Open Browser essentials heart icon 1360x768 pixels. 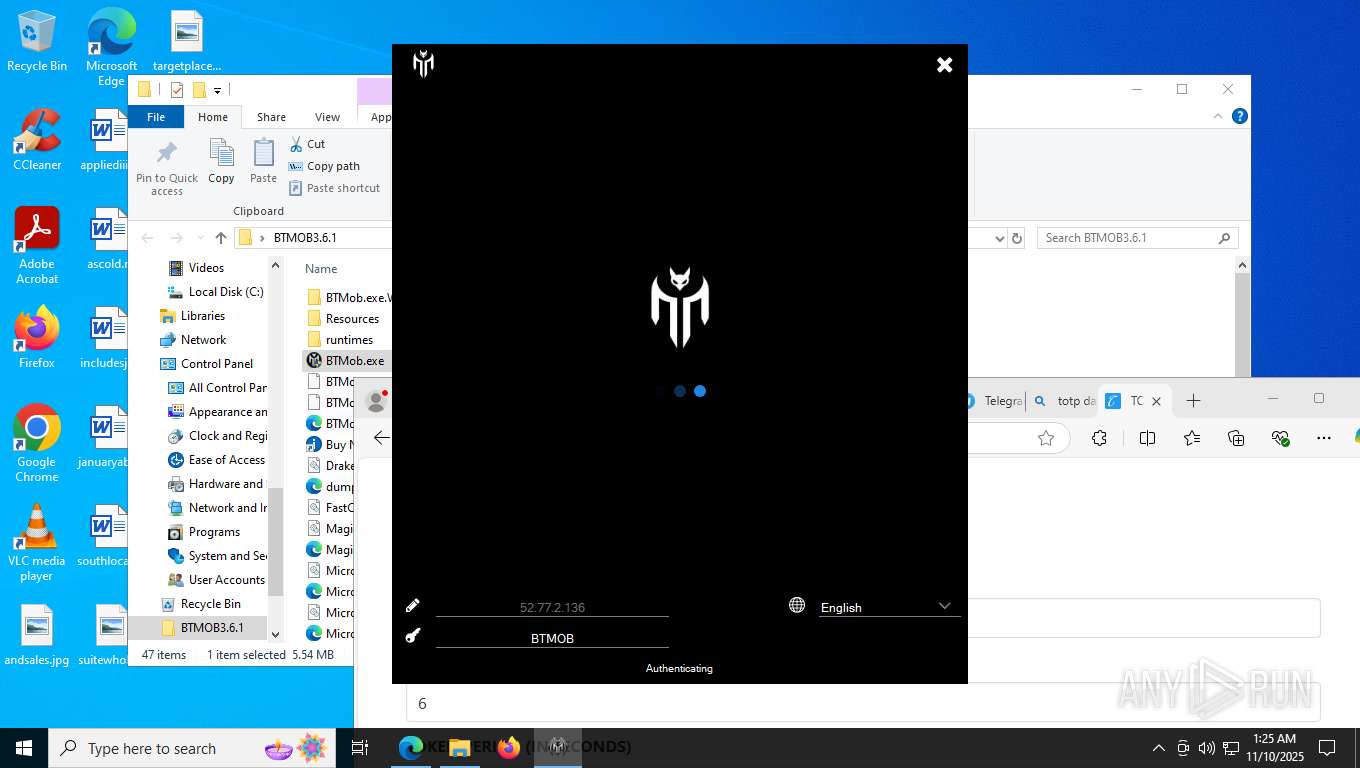1280,438
